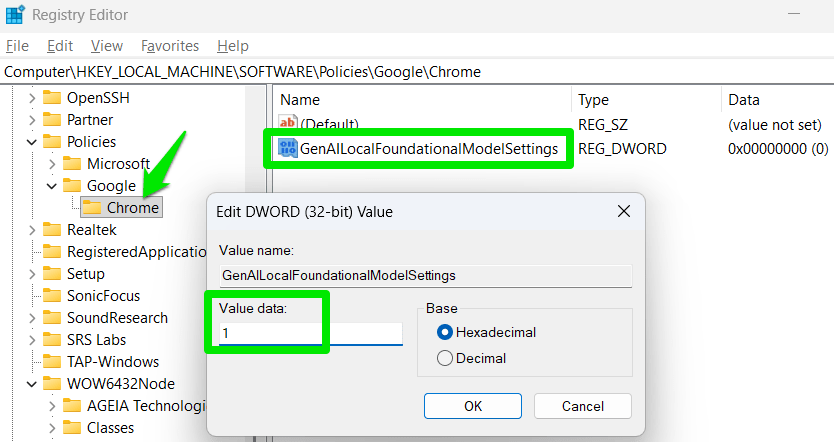Viewport: 834px width, 442px height.
Task: Click the Realtek folder icon
Action: pyautogui.click(x=52, y=230)
